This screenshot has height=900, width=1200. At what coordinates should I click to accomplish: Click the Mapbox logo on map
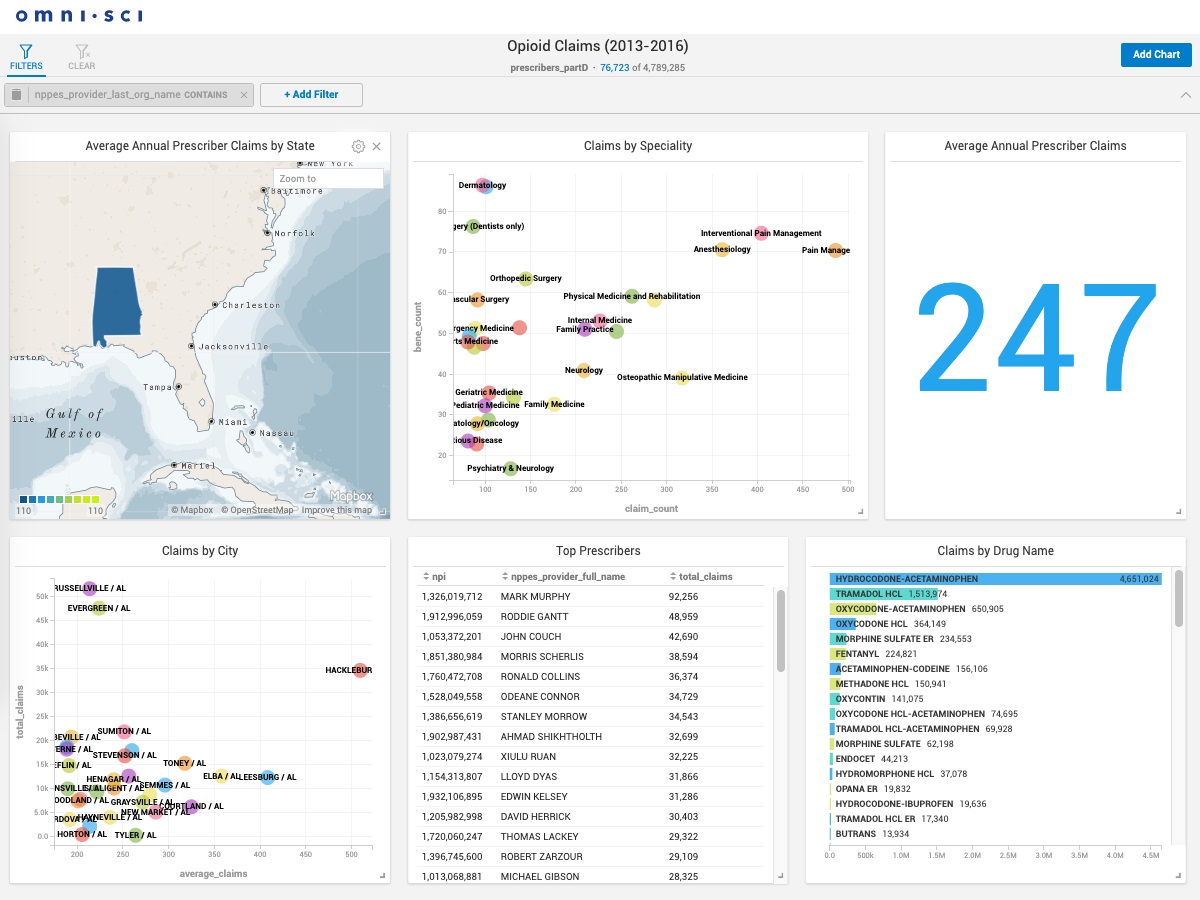click(x=351, y=496)
